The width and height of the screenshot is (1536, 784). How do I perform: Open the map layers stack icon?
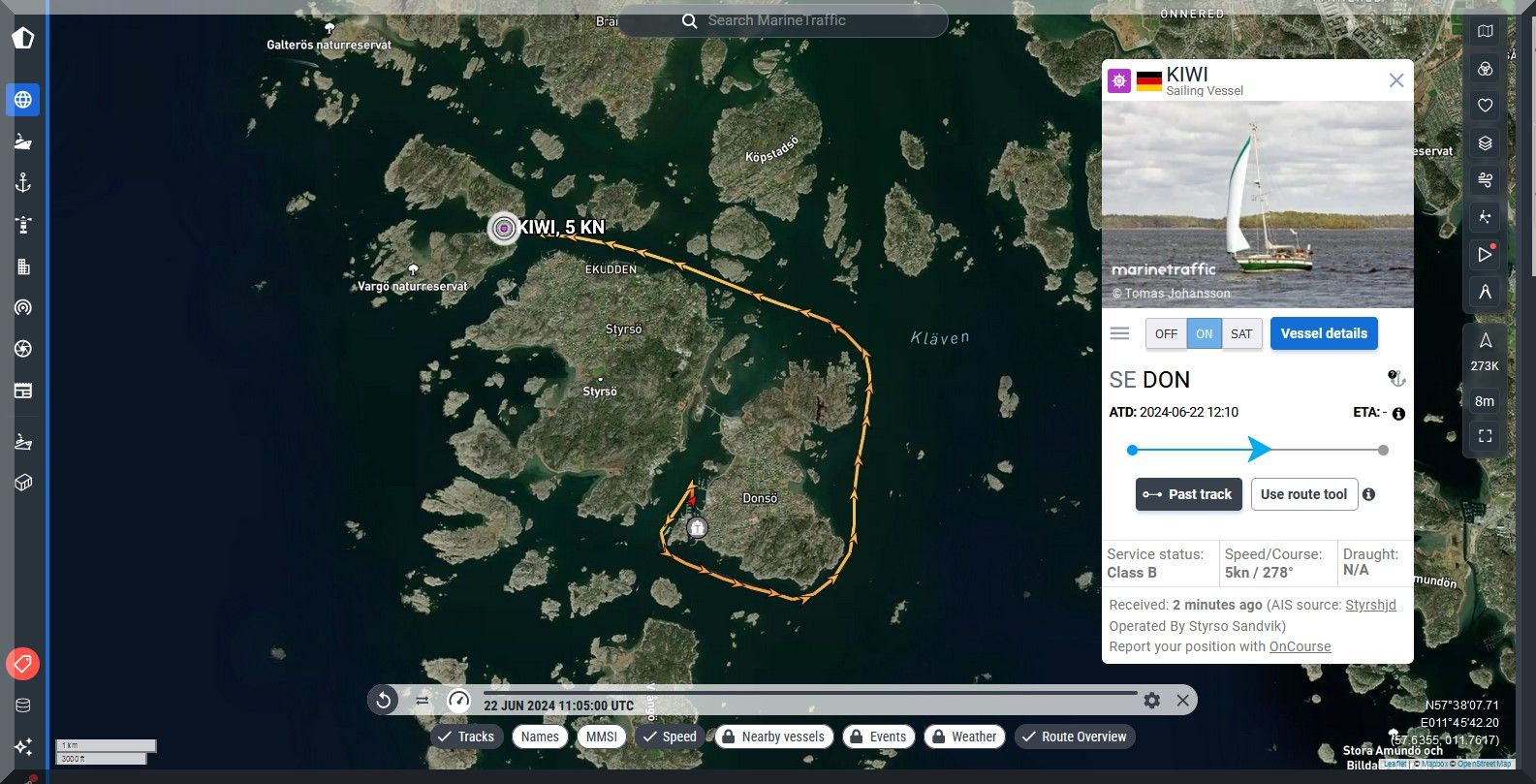click(x=1485, y=143)
